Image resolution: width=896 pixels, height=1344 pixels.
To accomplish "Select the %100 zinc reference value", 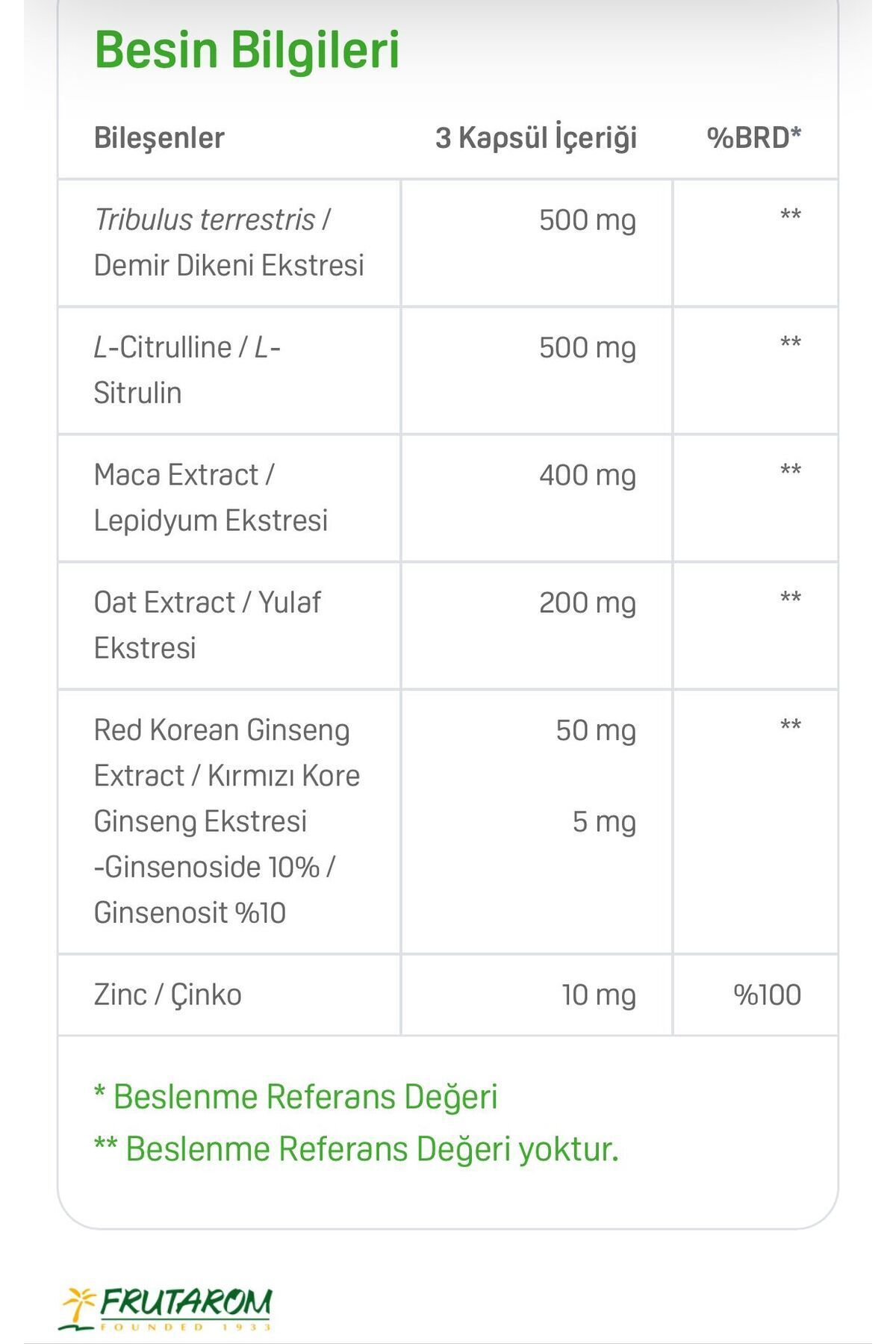I will click(768, 995).
